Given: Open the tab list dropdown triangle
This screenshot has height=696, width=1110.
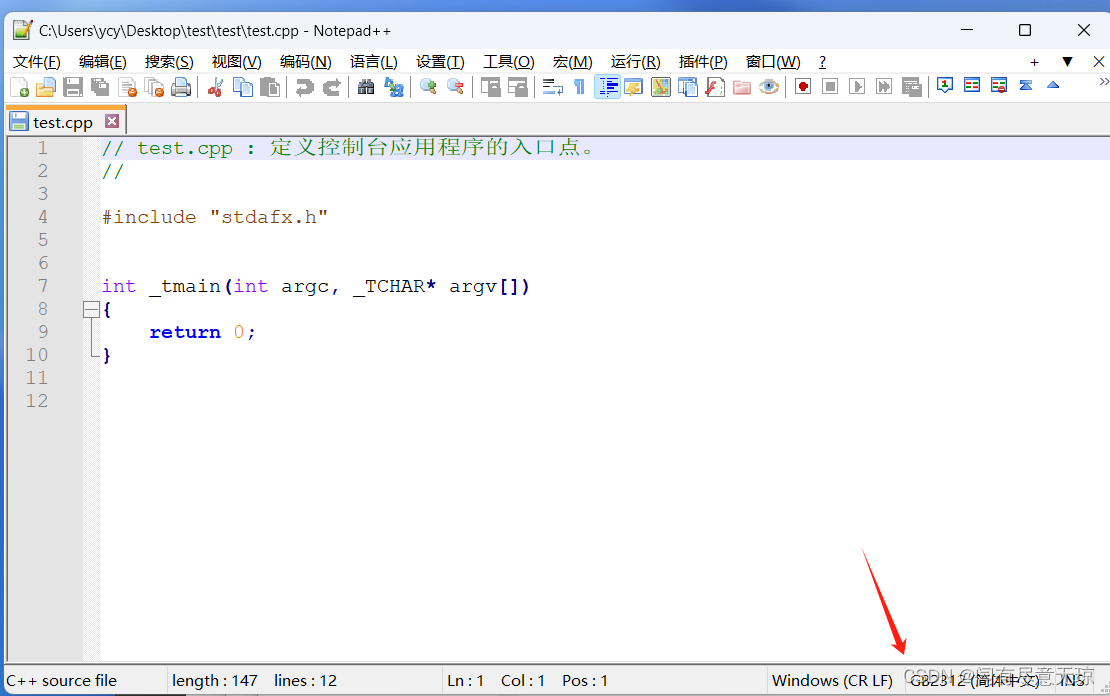Looking at the screenshot, I should coord(1067,62).
